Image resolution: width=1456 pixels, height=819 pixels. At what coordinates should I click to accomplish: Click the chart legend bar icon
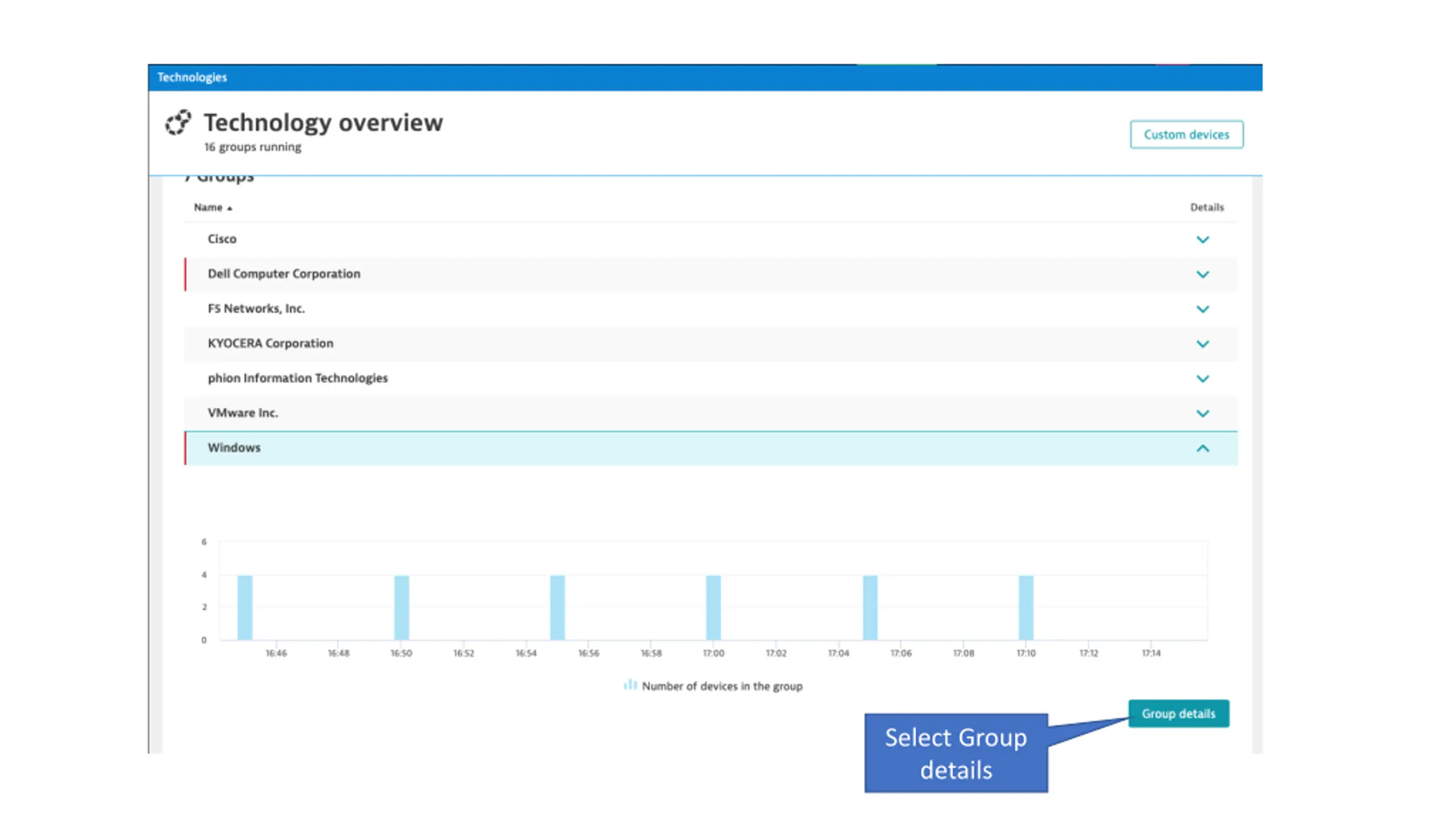click(x=630, y=685)
